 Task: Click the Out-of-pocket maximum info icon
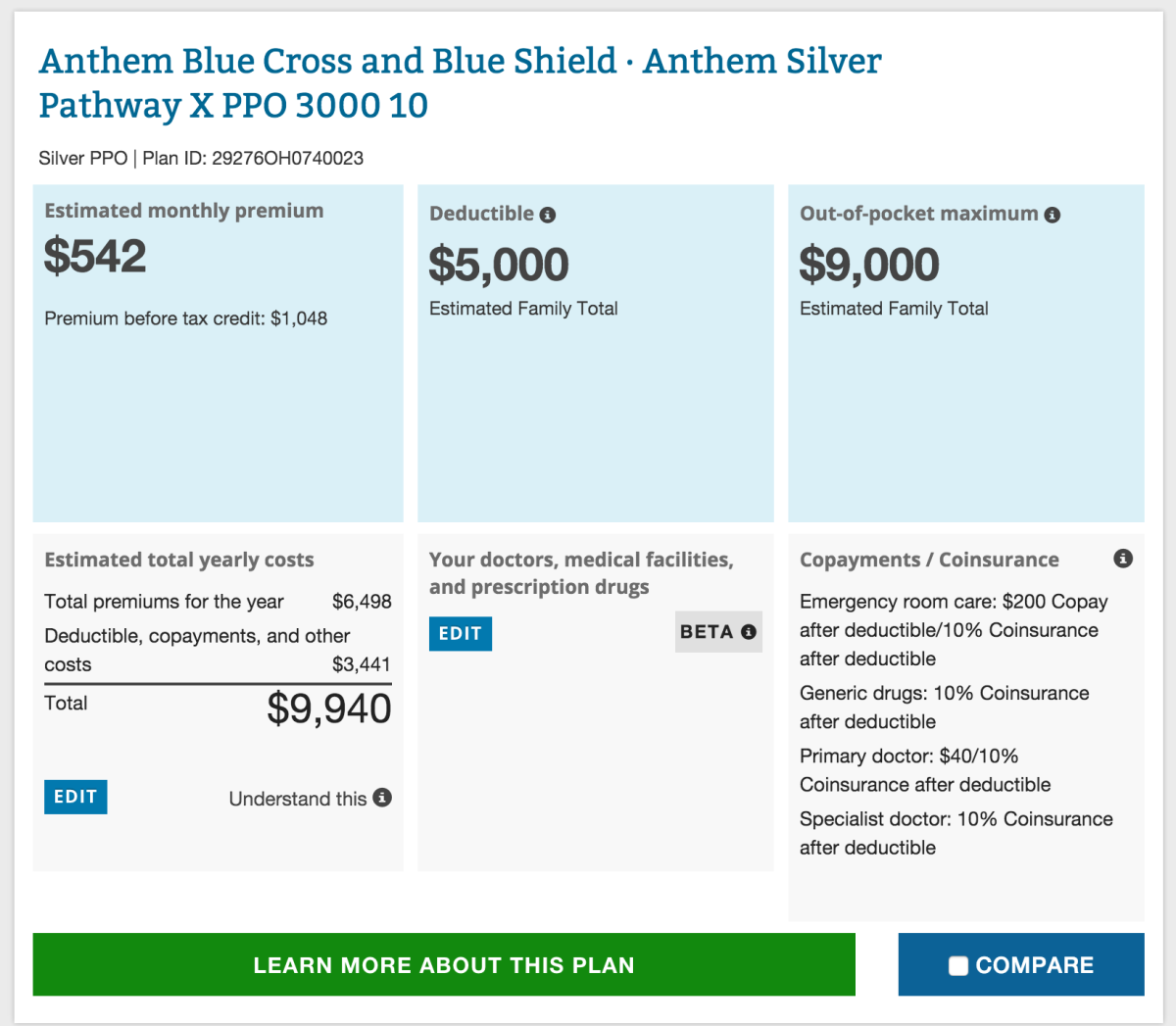click(x=1053, y=215)
